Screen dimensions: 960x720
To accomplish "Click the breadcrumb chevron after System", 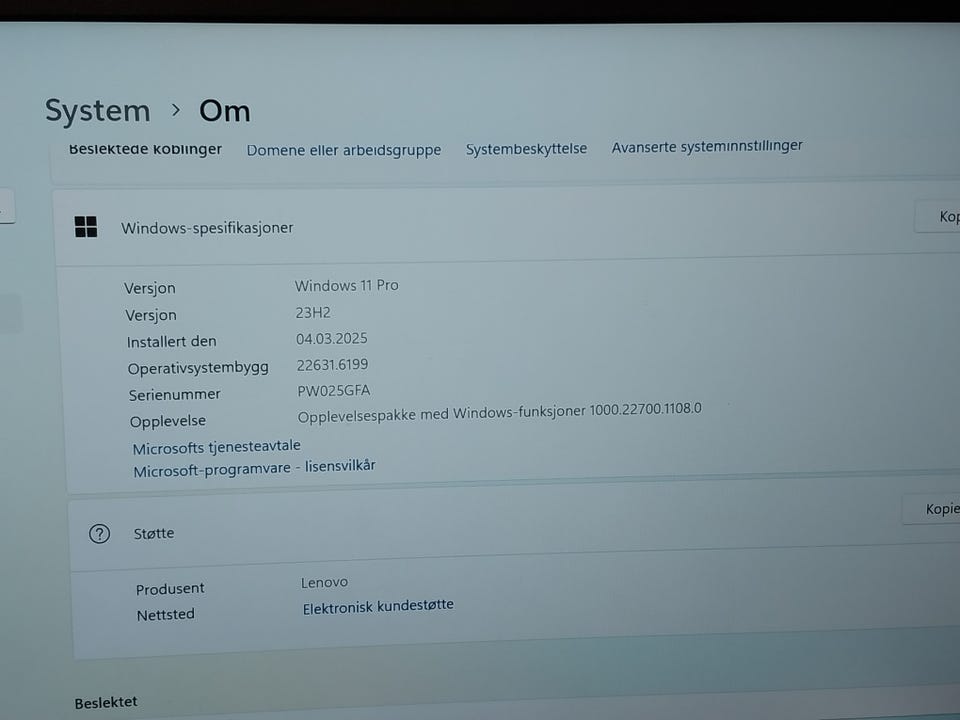I will 176,110.
